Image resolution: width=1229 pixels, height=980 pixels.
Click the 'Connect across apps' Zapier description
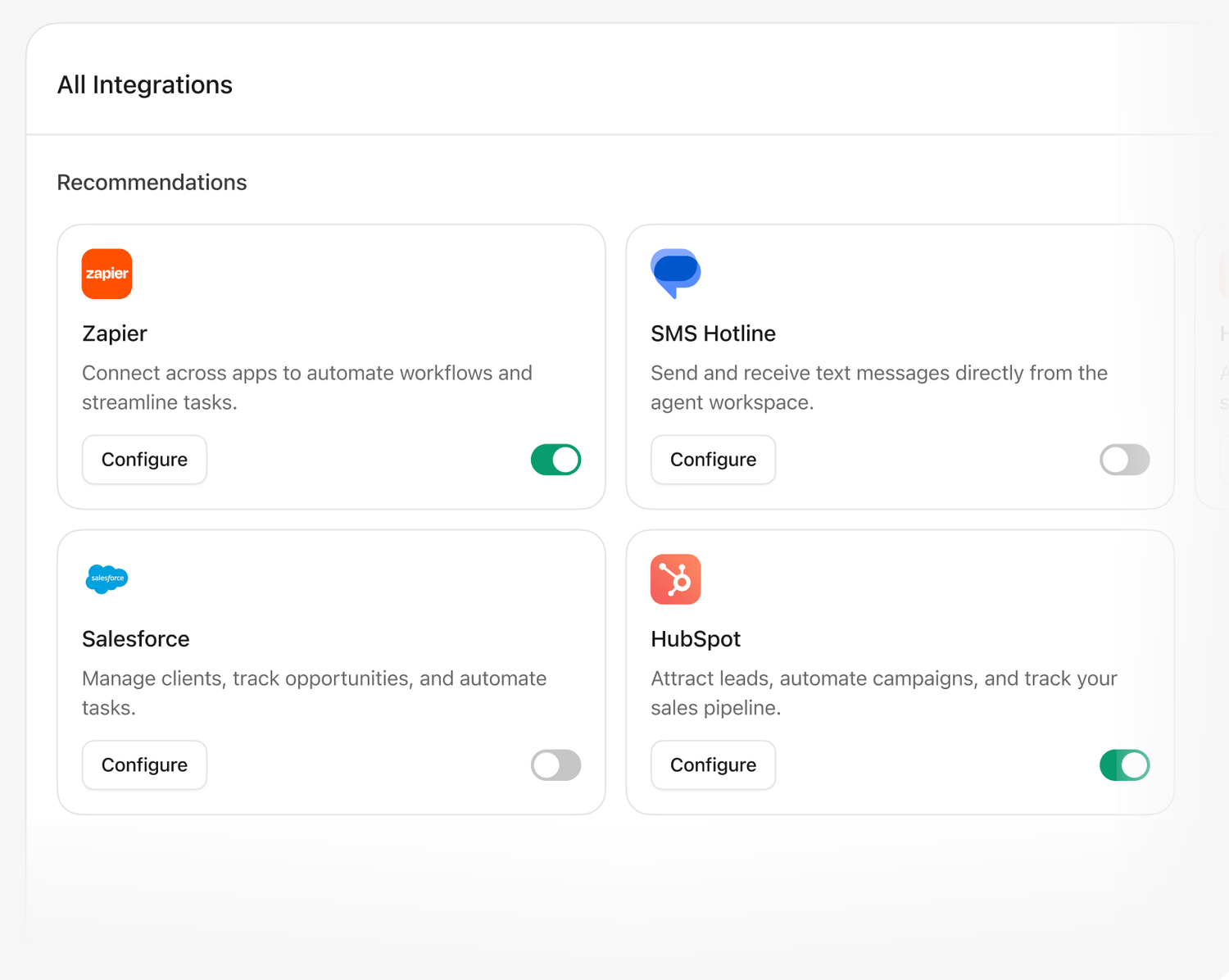307,388
